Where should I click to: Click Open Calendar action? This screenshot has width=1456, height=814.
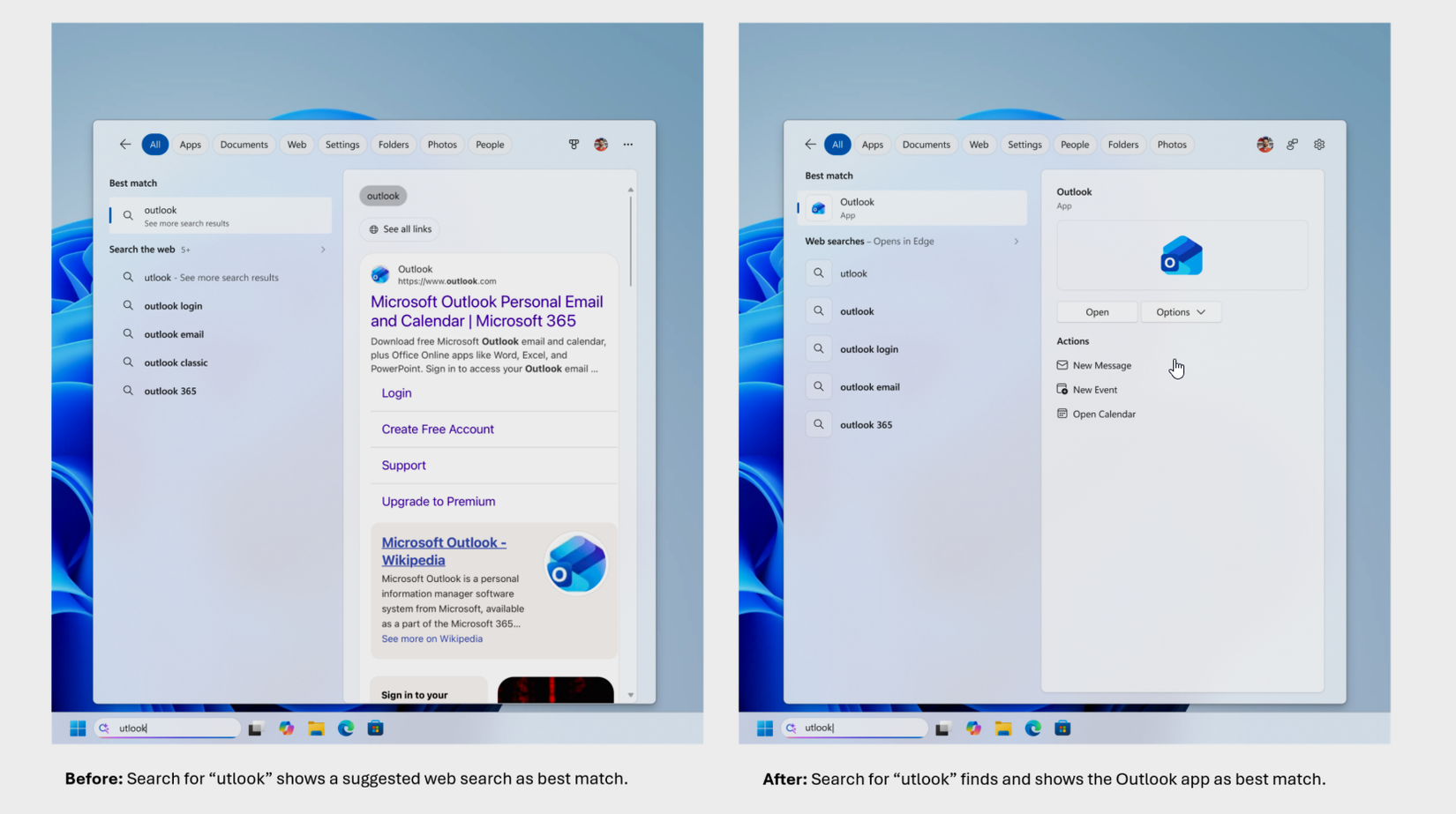pyautogui.click(x=1096, y=414)
